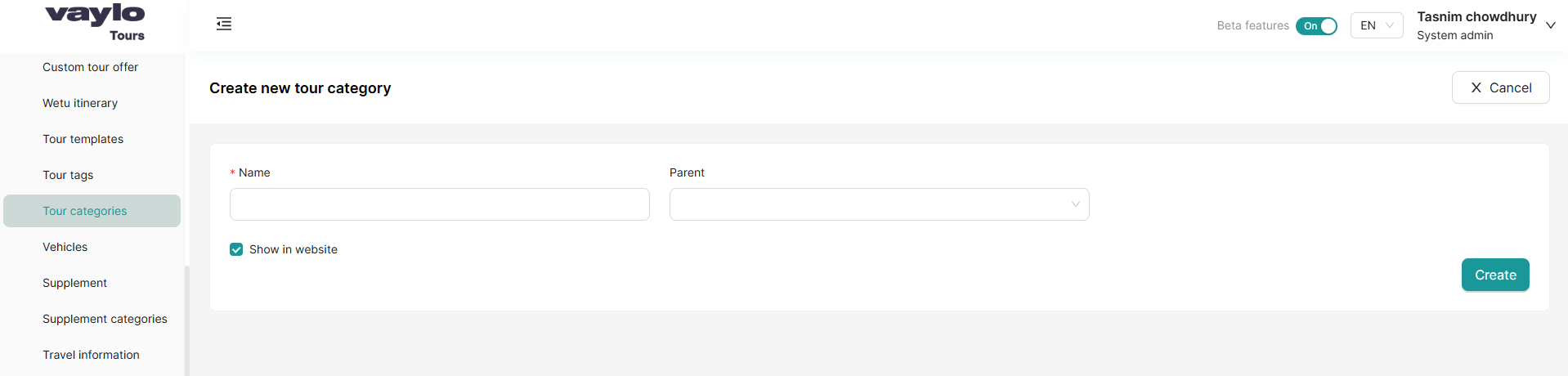Click in the Name input field
The height and width of the screenshot is (376, 1568).
coord(439,204)
